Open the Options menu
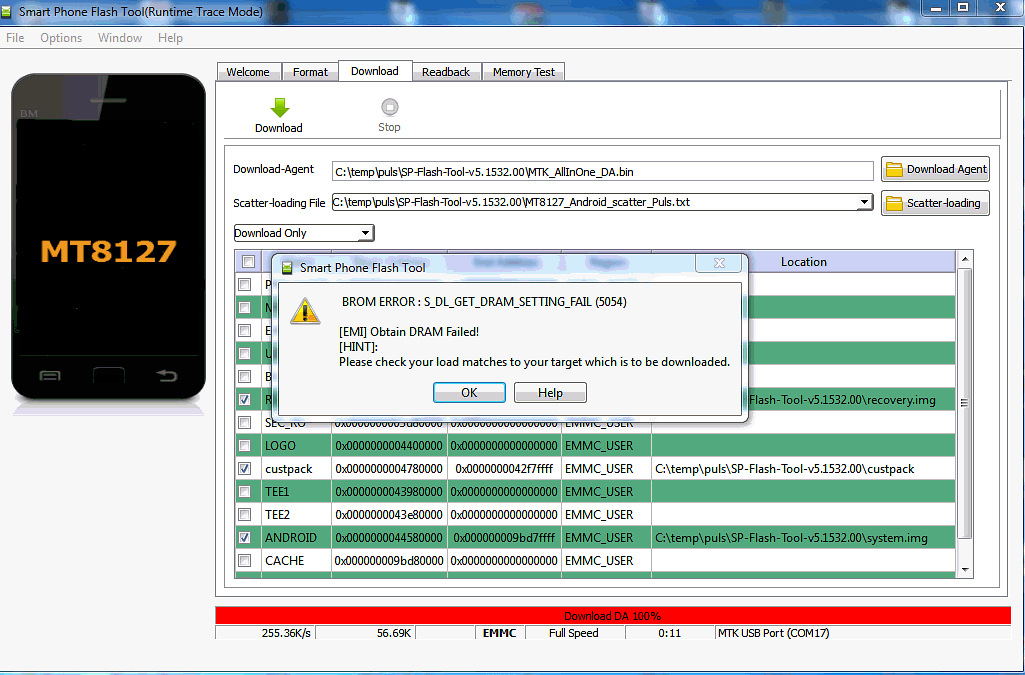 pos(61,38)
